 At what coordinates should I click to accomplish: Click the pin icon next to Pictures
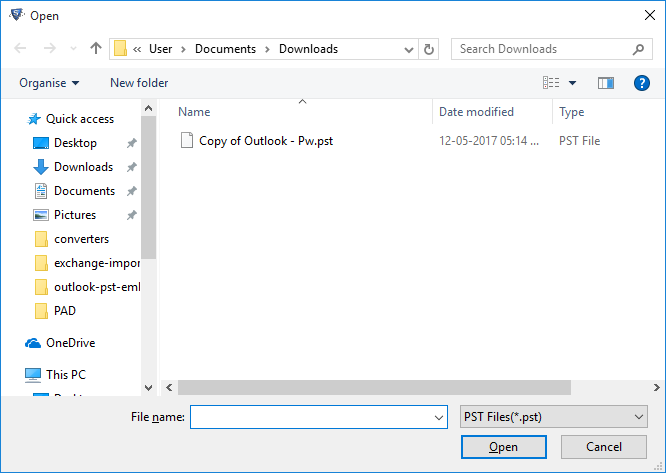coord(131,215)
